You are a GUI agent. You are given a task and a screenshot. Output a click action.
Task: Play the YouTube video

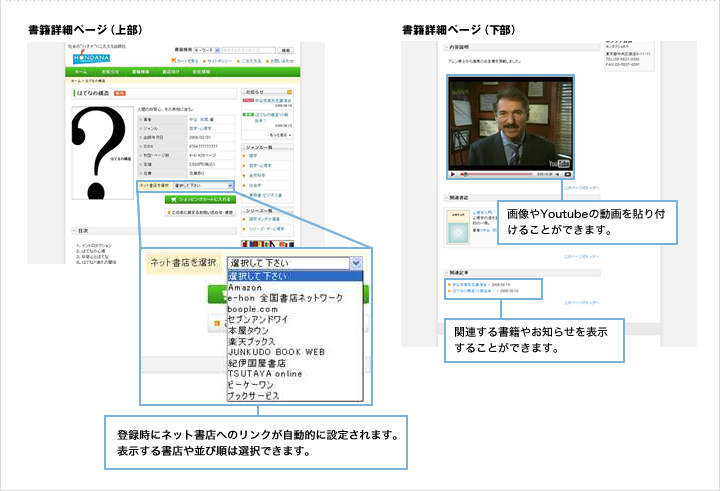pos(453,175)
